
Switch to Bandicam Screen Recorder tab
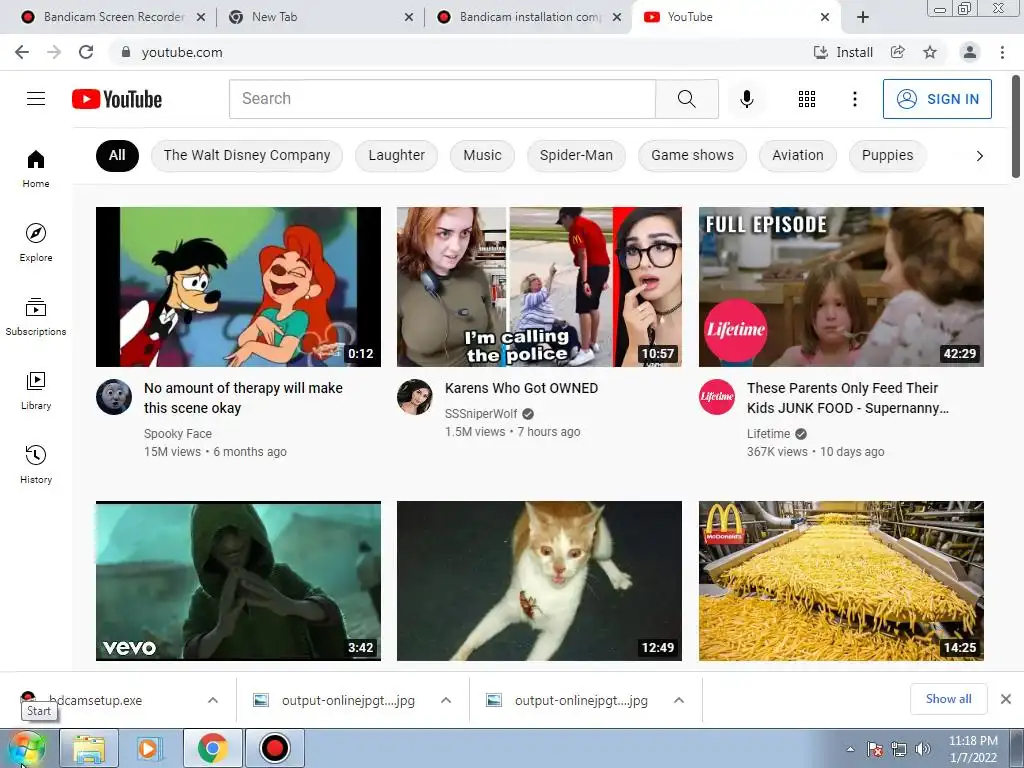pos(113,17)
